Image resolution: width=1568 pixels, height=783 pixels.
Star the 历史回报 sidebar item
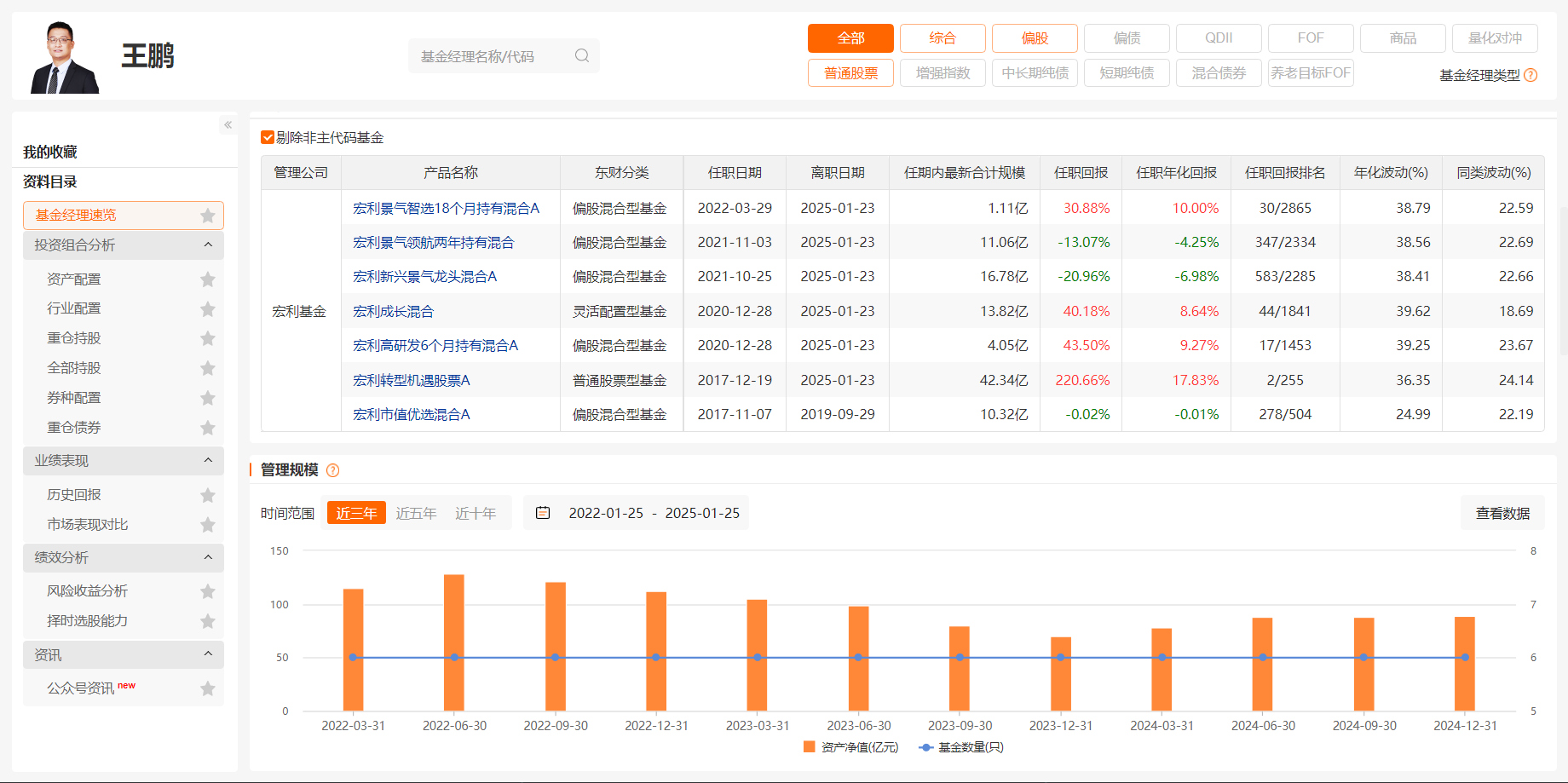(x=207, y=495)
